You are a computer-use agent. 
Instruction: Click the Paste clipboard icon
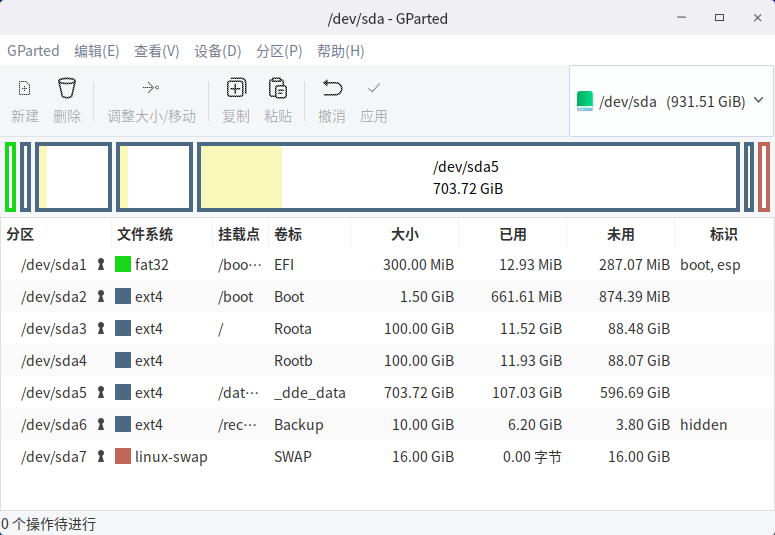click(278, 88)
